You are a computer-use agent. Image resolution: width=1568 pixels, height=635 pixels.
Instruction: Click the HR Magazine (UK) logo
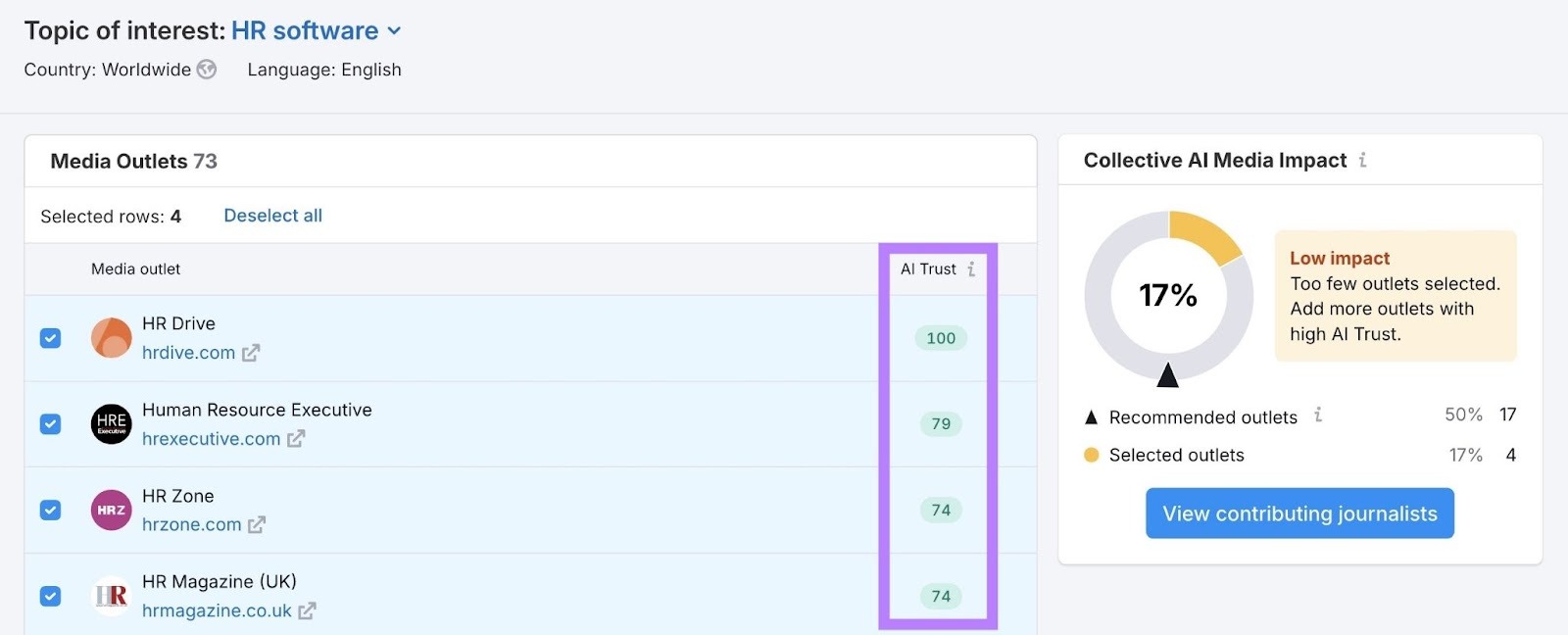(x=110, y=595)
